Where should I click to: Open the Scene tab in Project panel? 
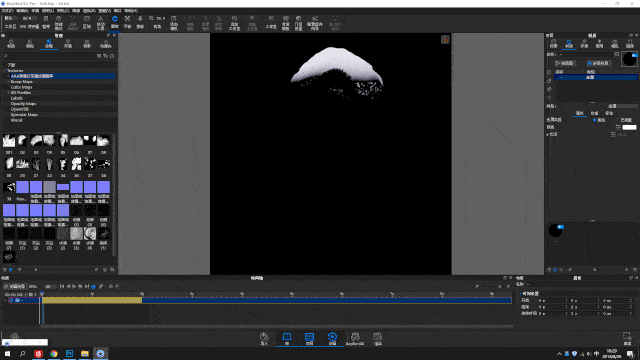(554, 43)
